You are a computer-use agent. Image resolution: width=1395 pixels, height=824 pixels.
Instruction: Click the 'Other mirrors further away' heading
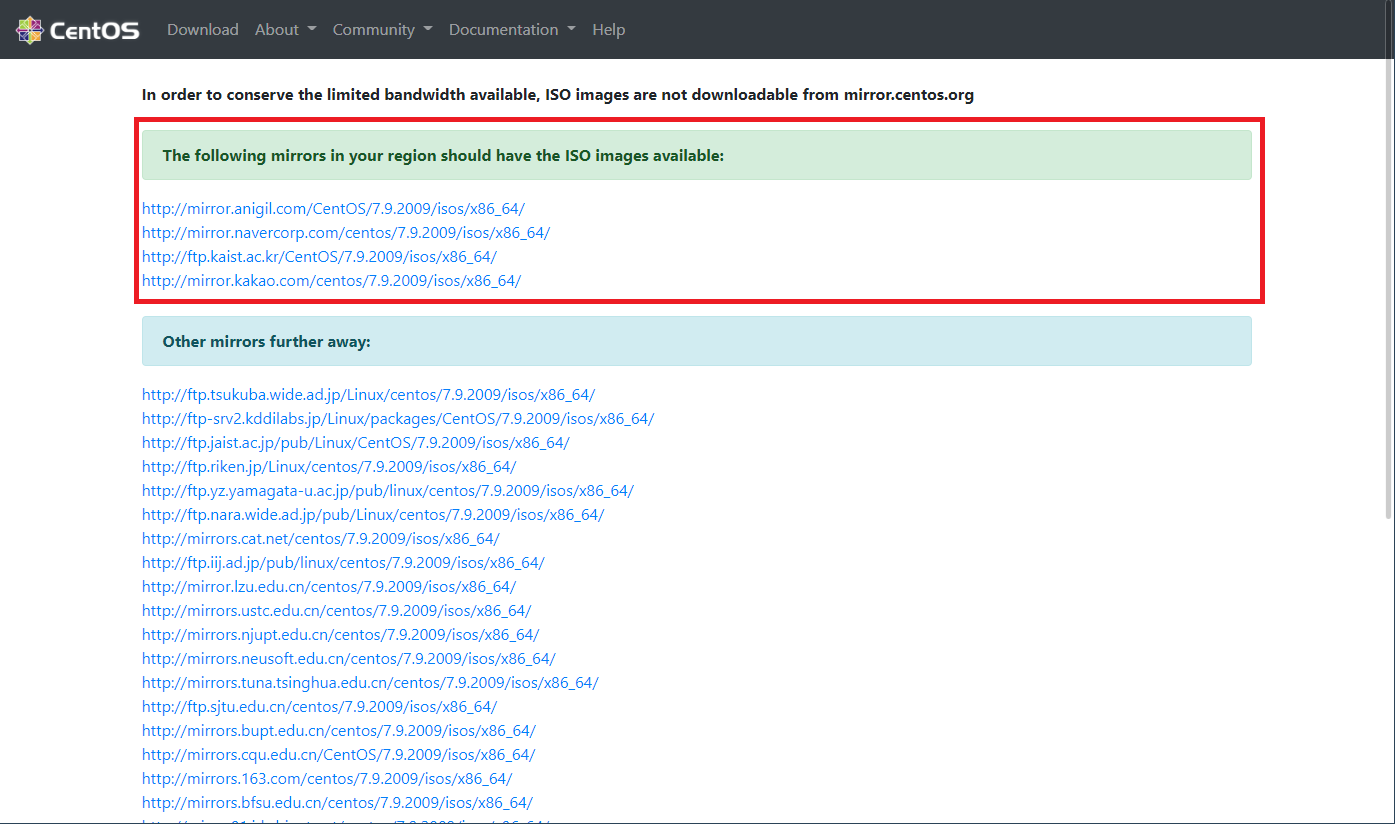[x=267, y=342]
